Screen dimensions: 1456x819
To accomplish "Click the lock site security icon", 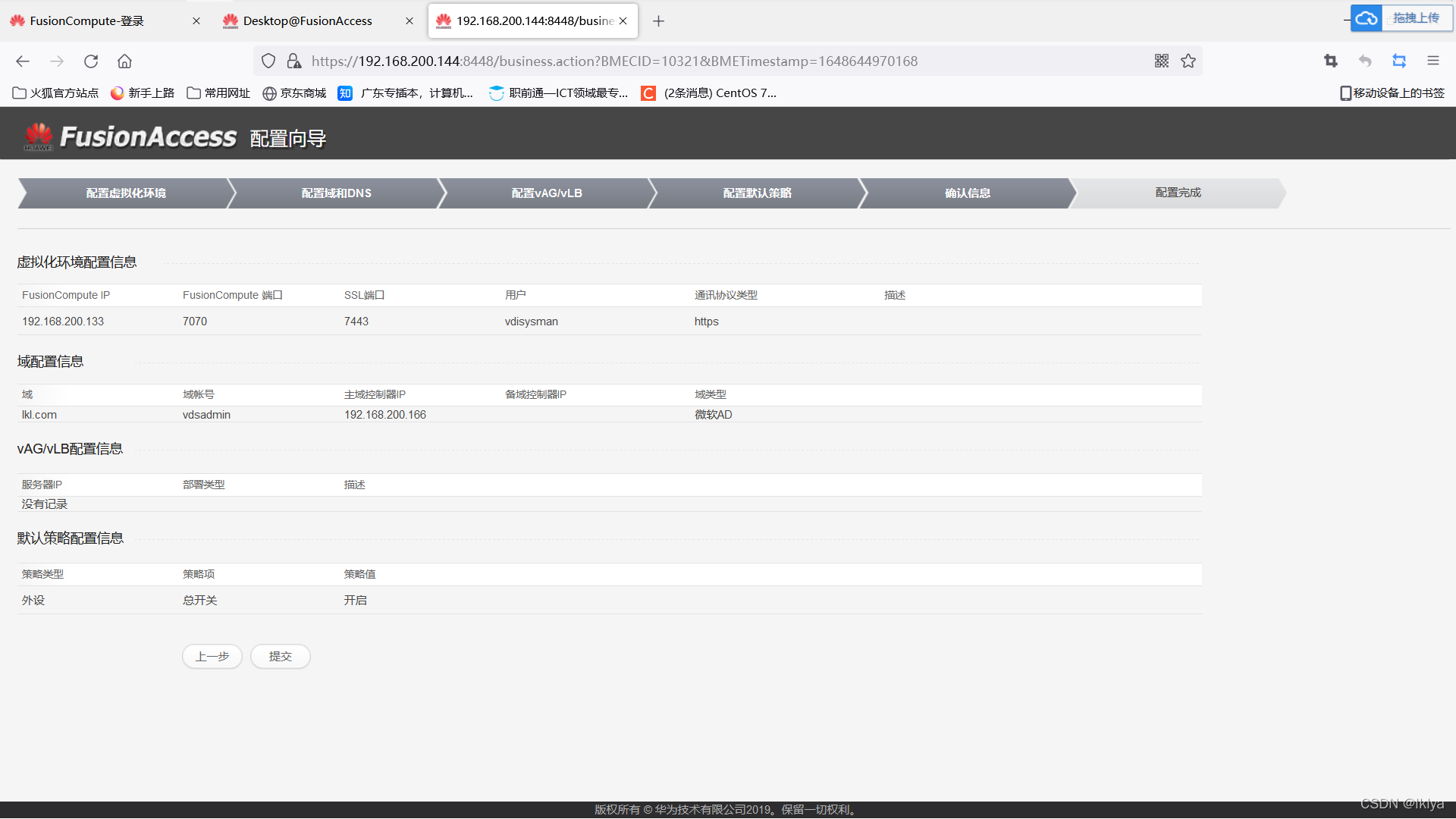I will click(294, 61).
